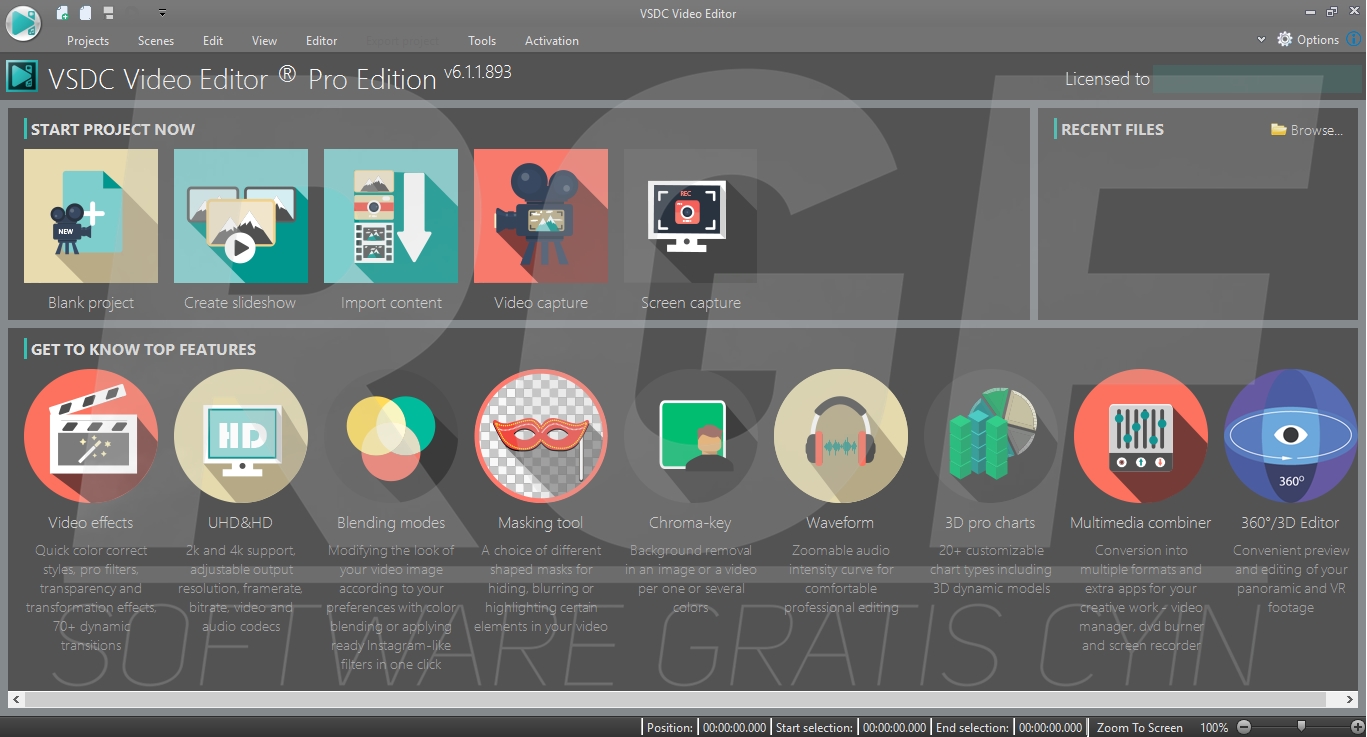Click the Options gear icon
This screenshot has height=737, width=1367.
1285,39
